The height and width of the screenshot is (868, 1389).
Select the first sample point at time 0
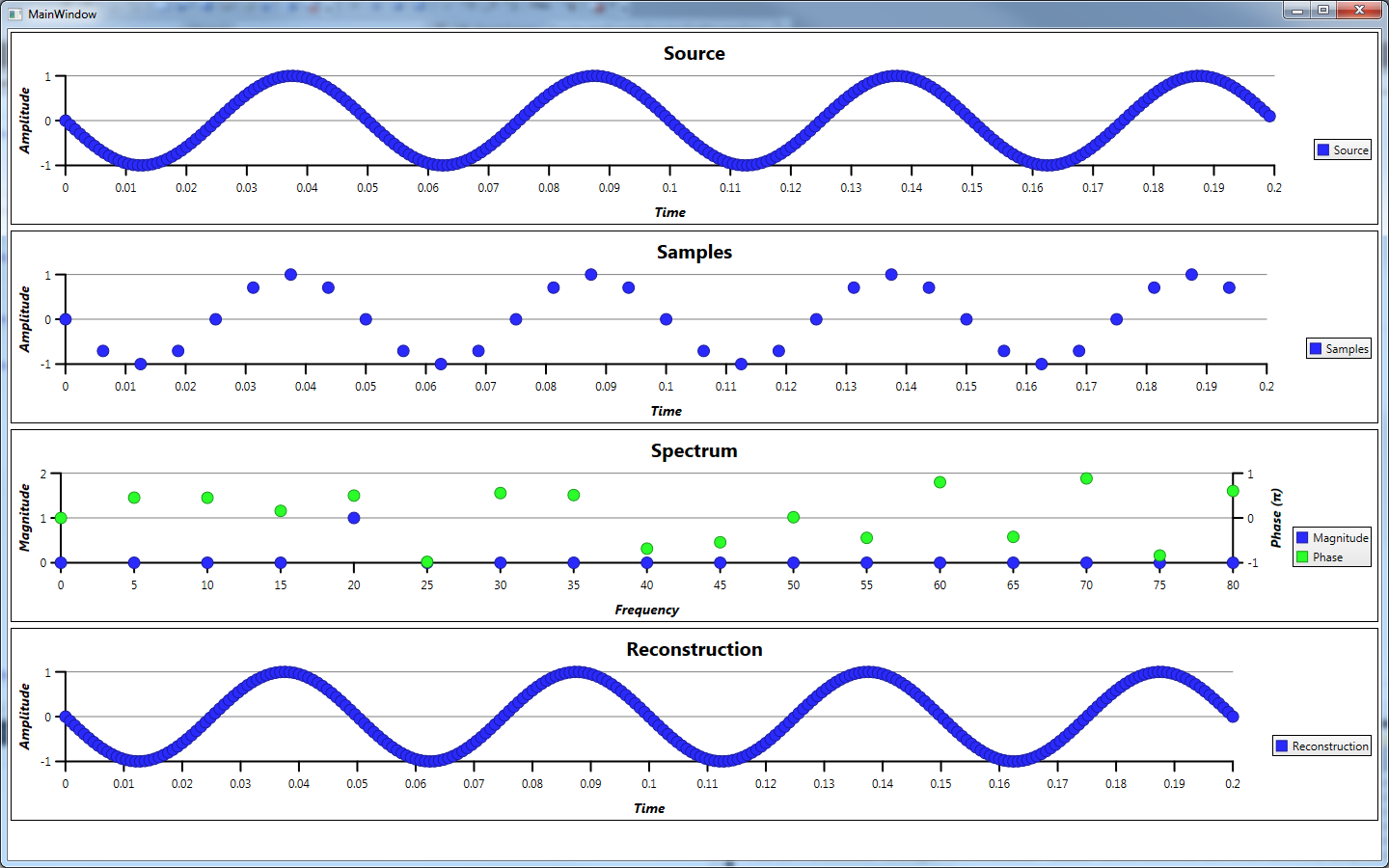pyautogui.click(x=66, y=319)
